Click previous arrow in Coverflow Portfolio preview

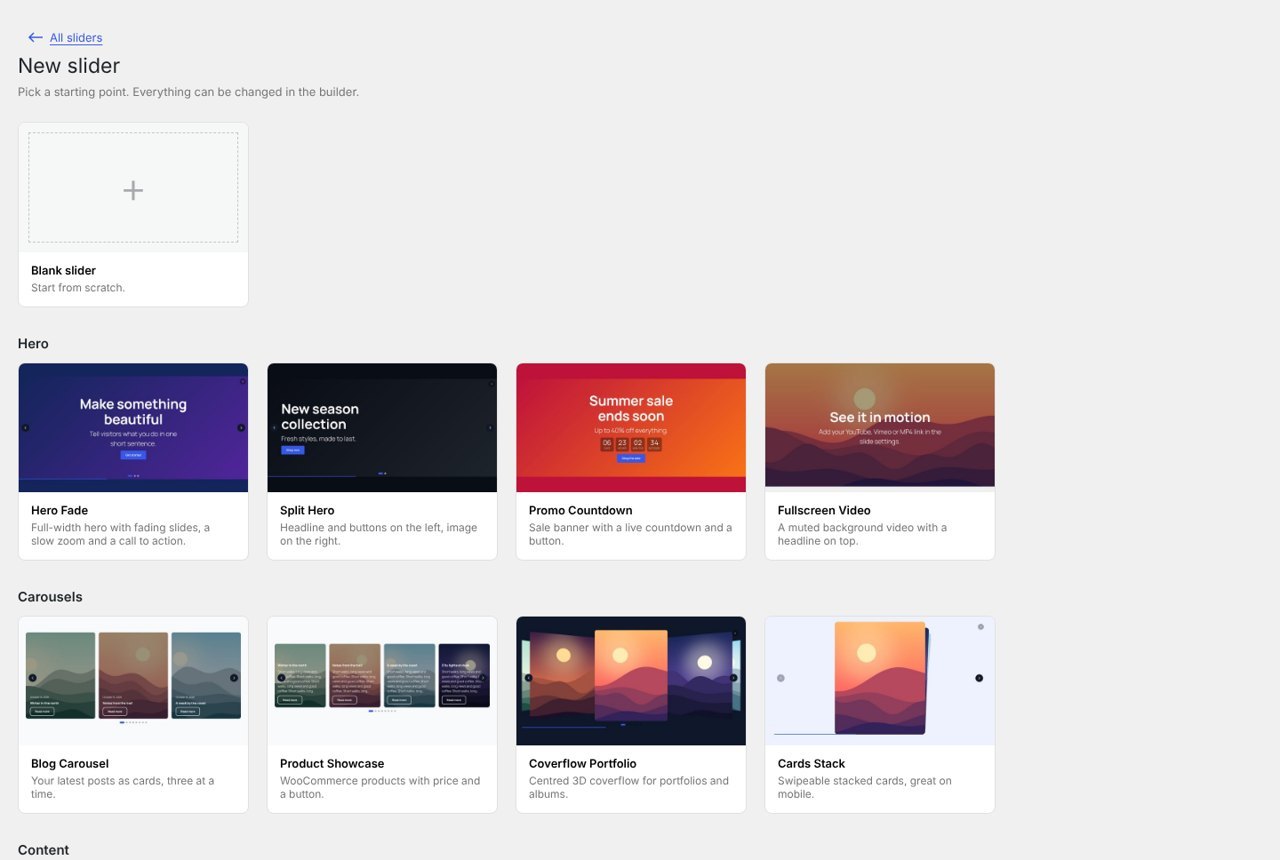pyautogui.click(x=528, y=678)
